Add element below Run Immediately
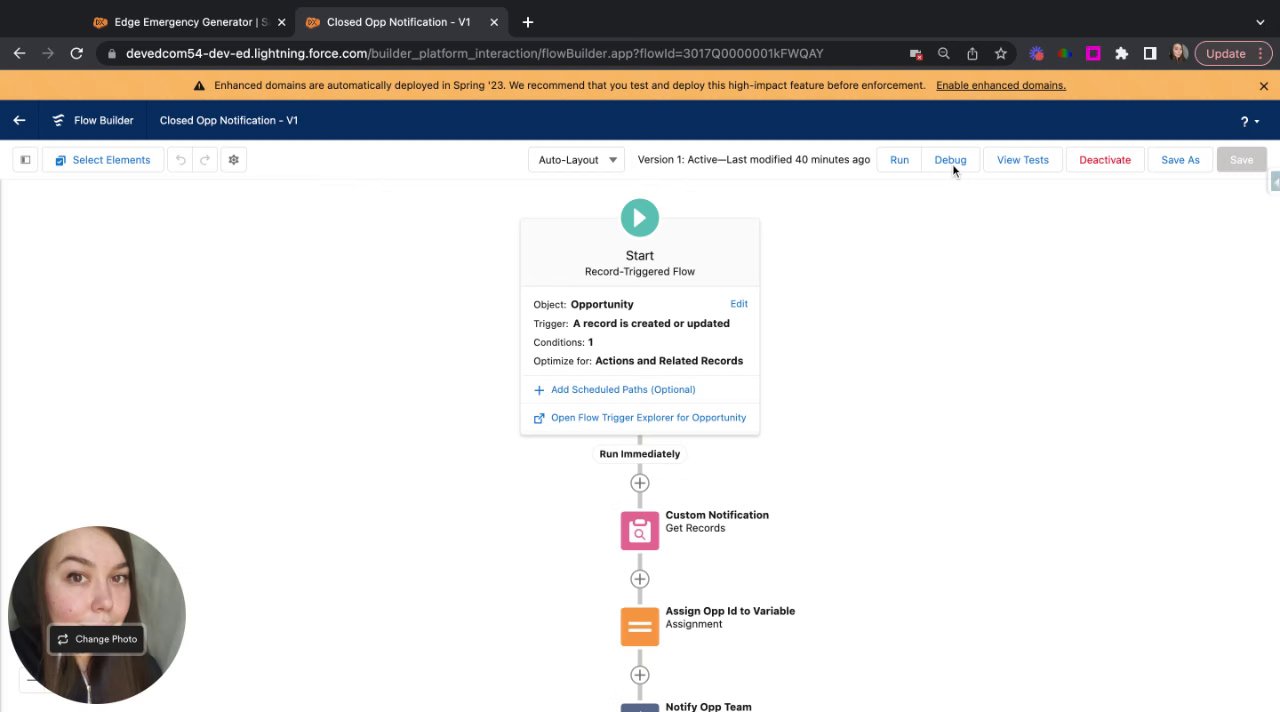The width and height of the screenshot is (1280, 712). tap(640, 483)
